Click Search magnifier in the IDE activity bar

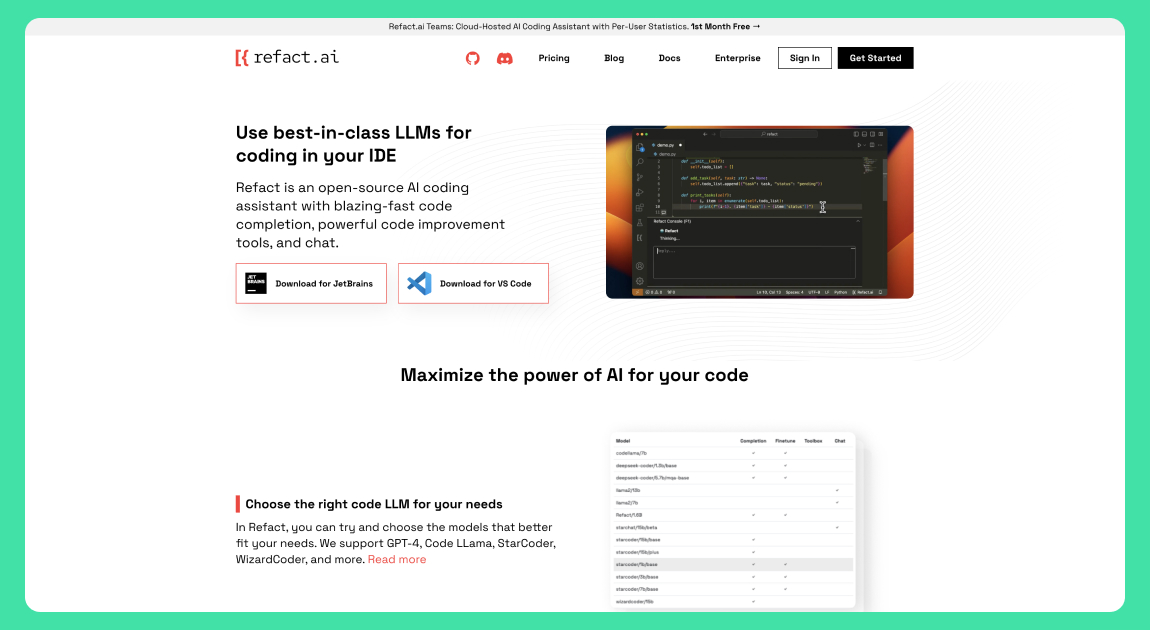click(x=640, y=162)
